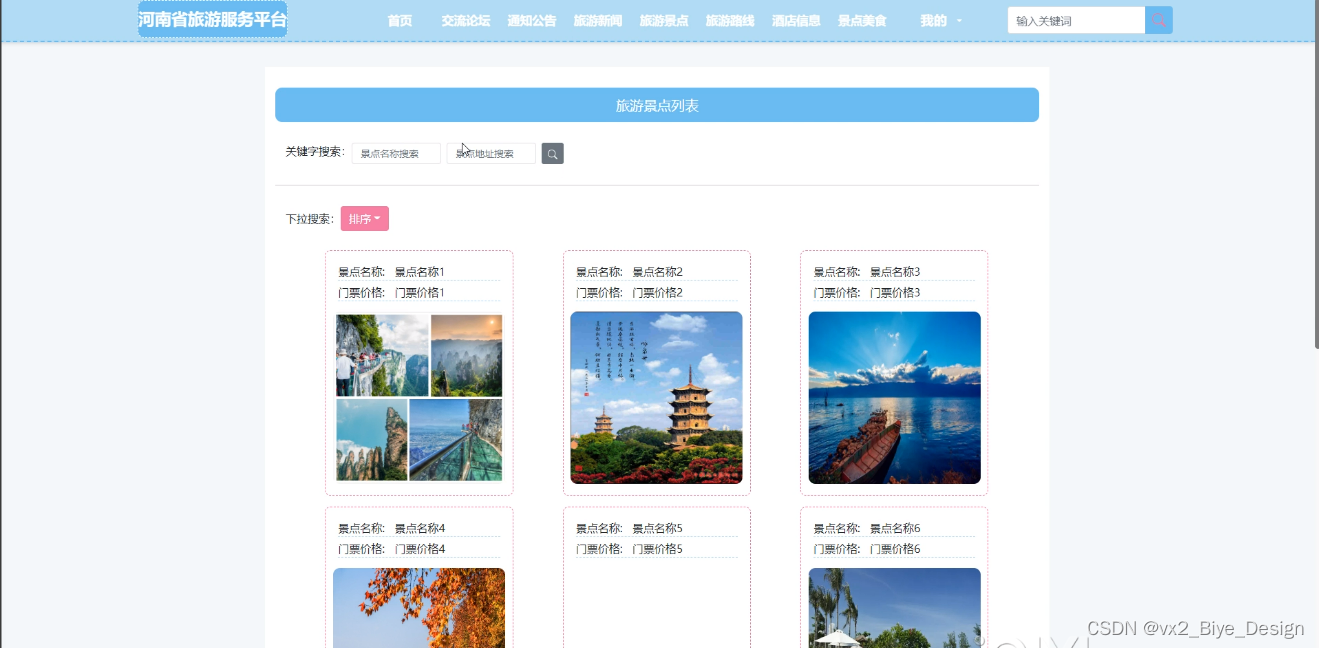Click the 河南省旅游服务平台 site logo
This screenshot has width=1319, height=648.
pos(212,19)
